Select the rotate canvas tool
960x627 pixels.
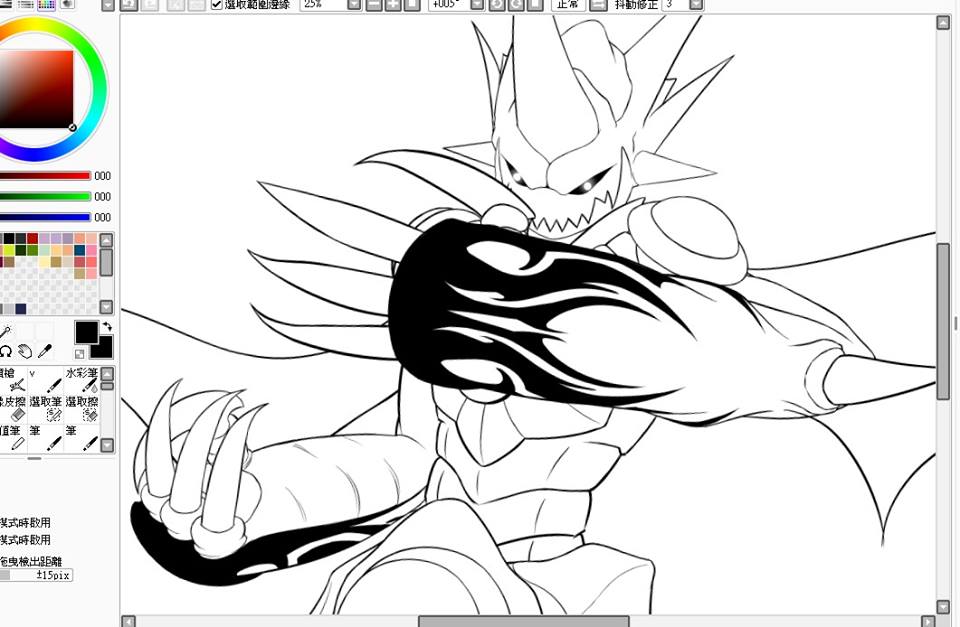[6, 351]
